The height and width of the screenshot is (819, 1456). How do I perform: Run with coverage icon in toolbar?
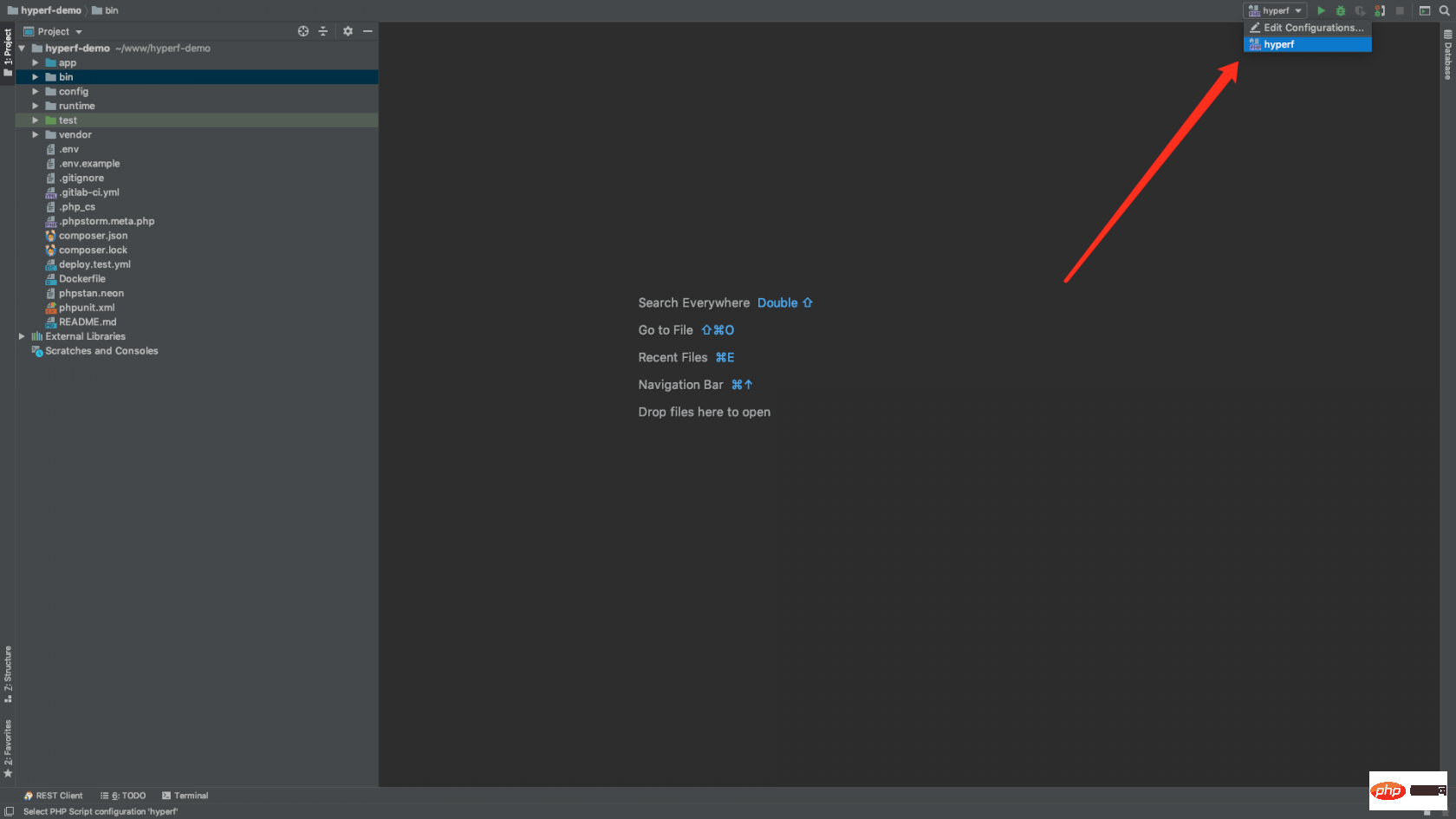pos(1360,10)
